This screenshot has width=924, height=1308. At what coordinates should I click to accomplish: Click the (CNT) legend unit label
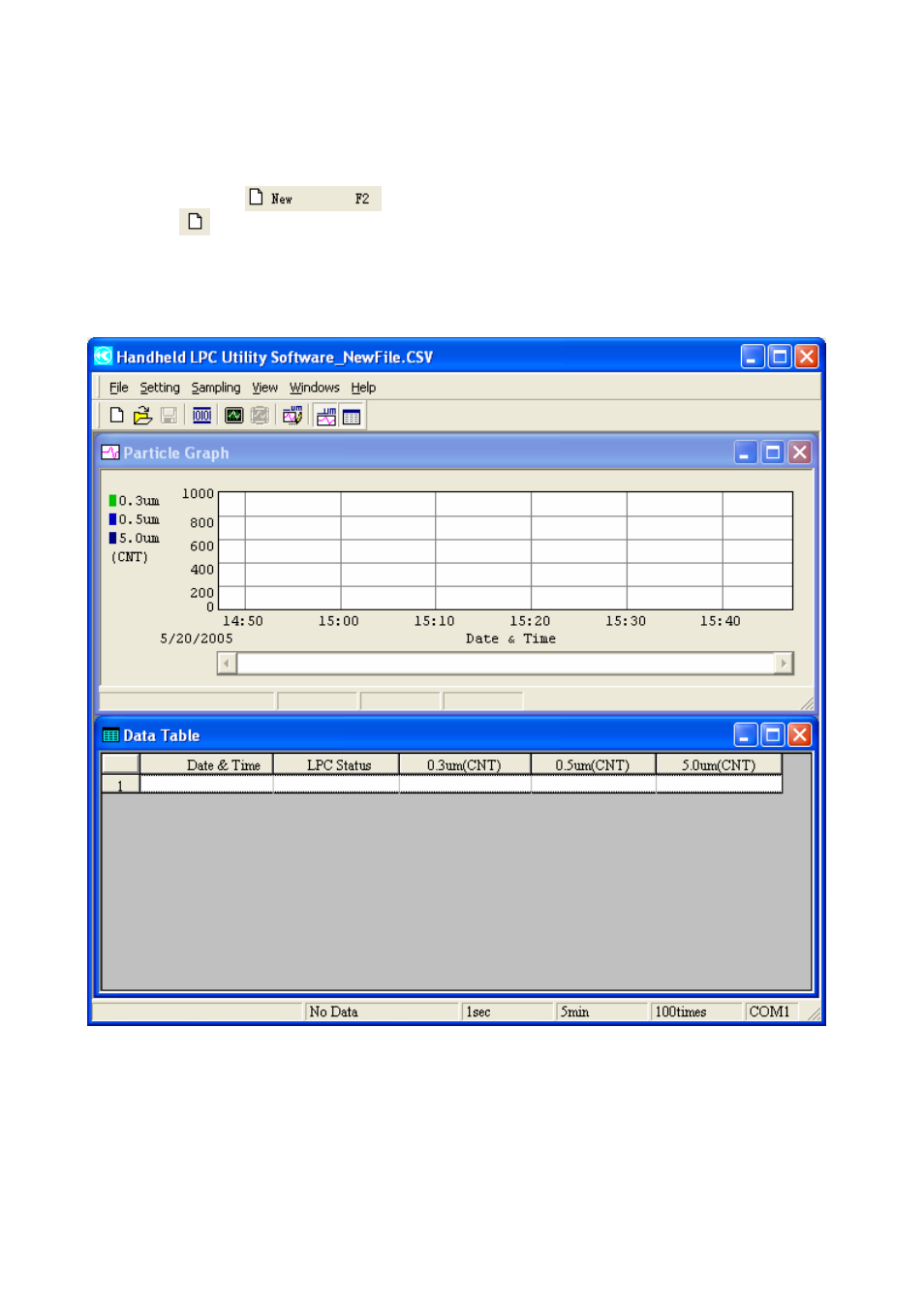pos(130,557)
